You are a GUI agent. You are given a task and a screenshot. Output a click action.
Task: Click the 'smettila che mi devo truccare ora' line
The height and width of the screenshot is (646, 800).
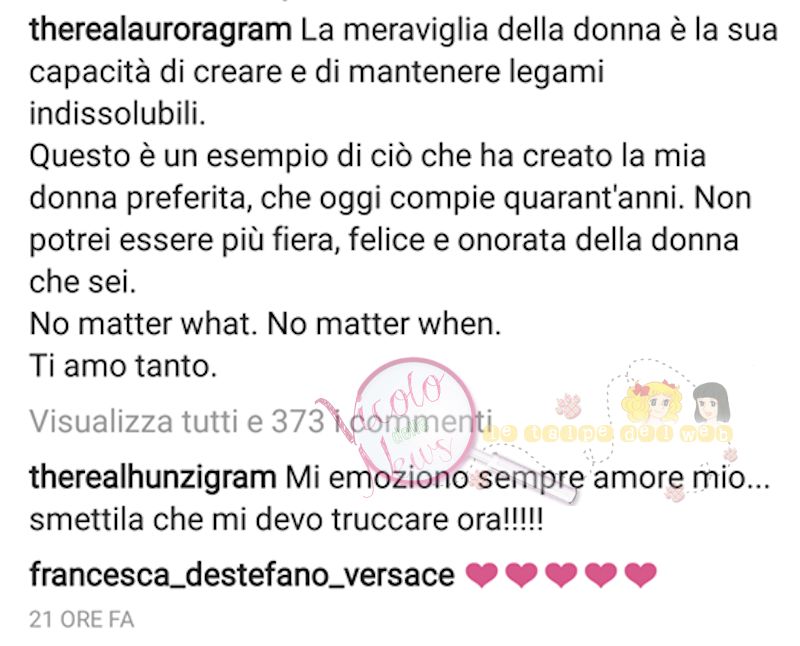coord(286,520)
